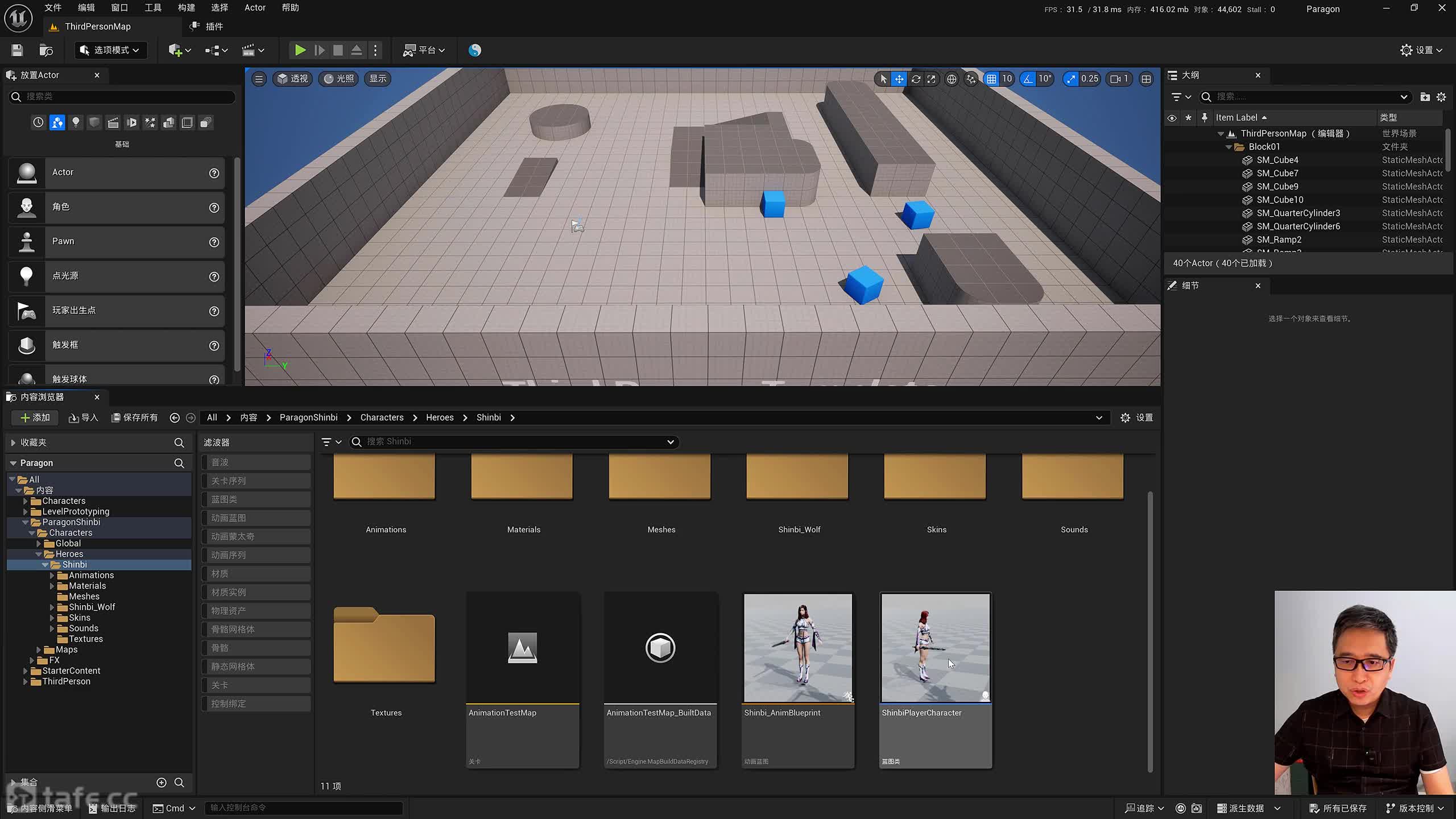Image resolution: width=1456 pixels, height=819 pixels.
Task: Open the Lights category in Place Actors
Action: tap(76, 122)
